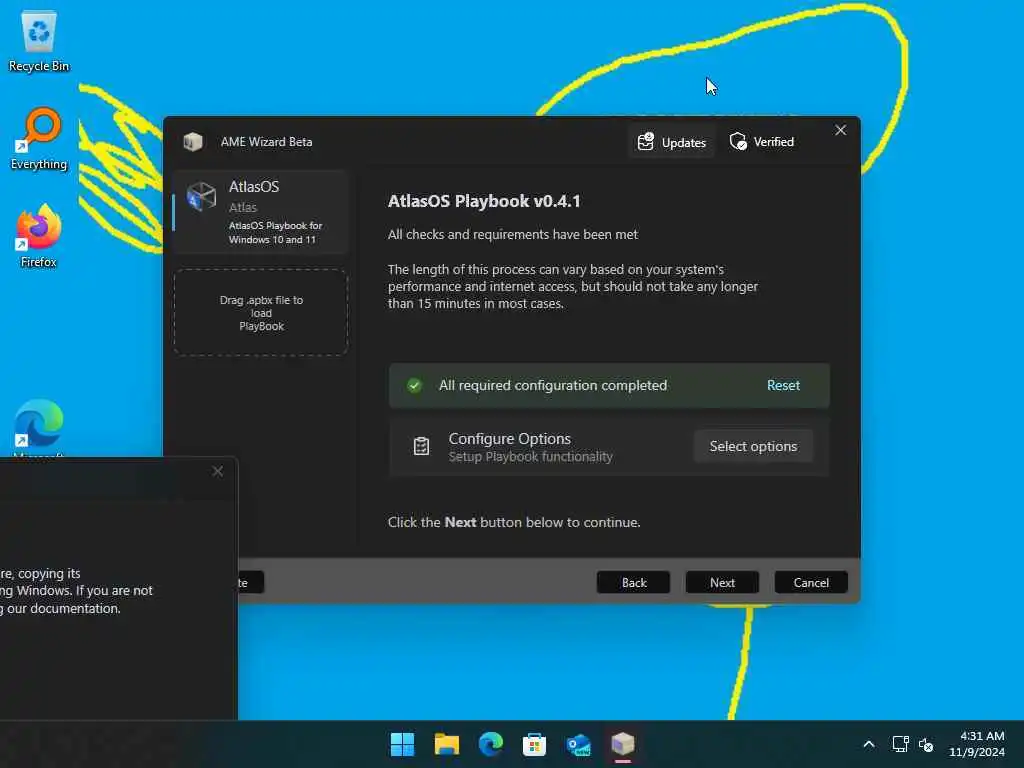Click the network status tray icon
This screenshot has height=768, width=1024.
click(901, 744)
